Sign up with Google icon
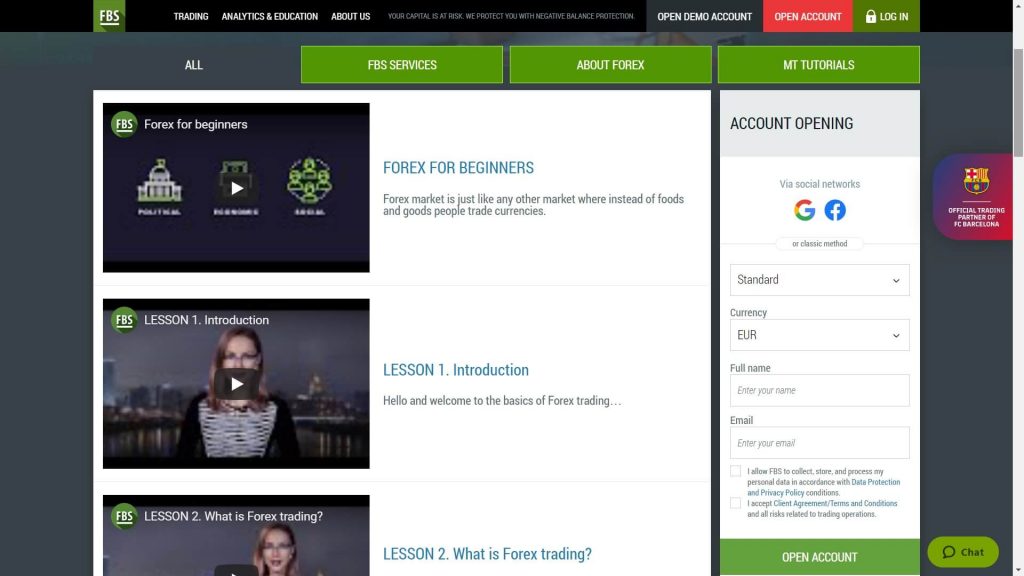This screenshot has width=1024, height=576. click(x=804, y=210)
